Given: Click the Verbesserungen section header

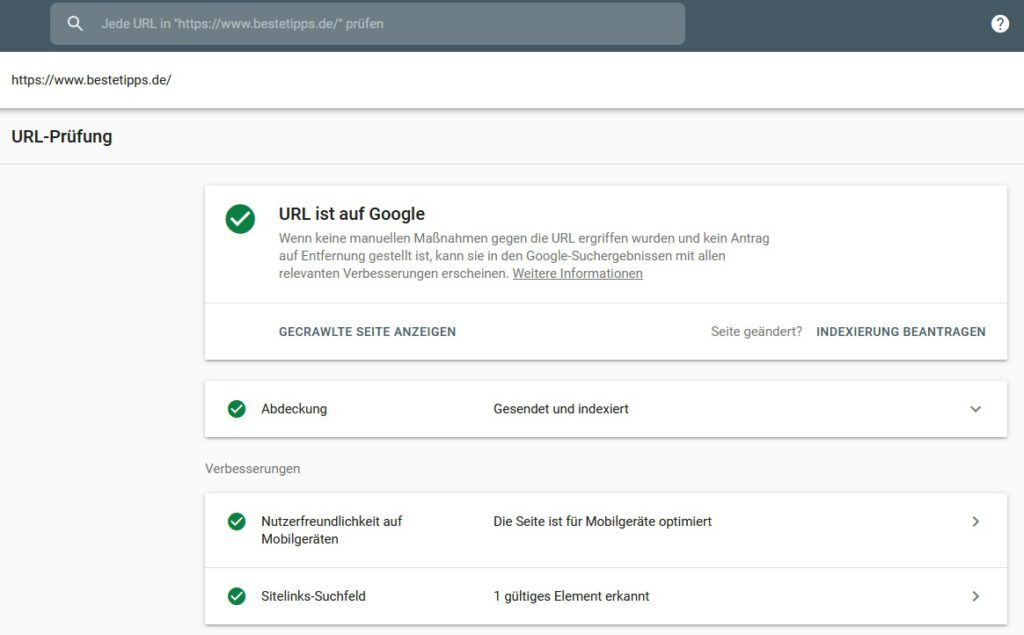Looking at the screenshot, I should point(250,468).
